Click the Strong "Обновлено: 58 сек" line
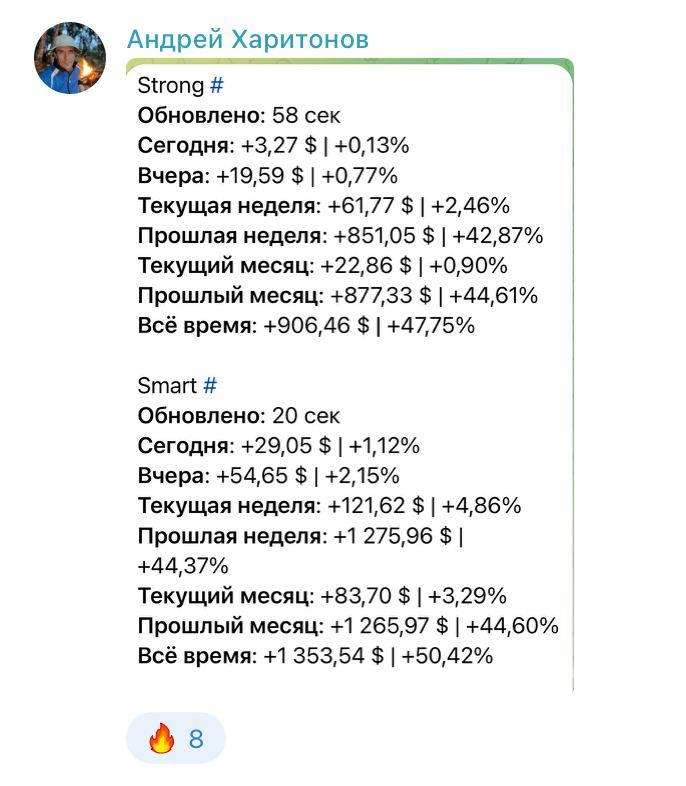Screen dimensions: 686x786 point(239,115)
